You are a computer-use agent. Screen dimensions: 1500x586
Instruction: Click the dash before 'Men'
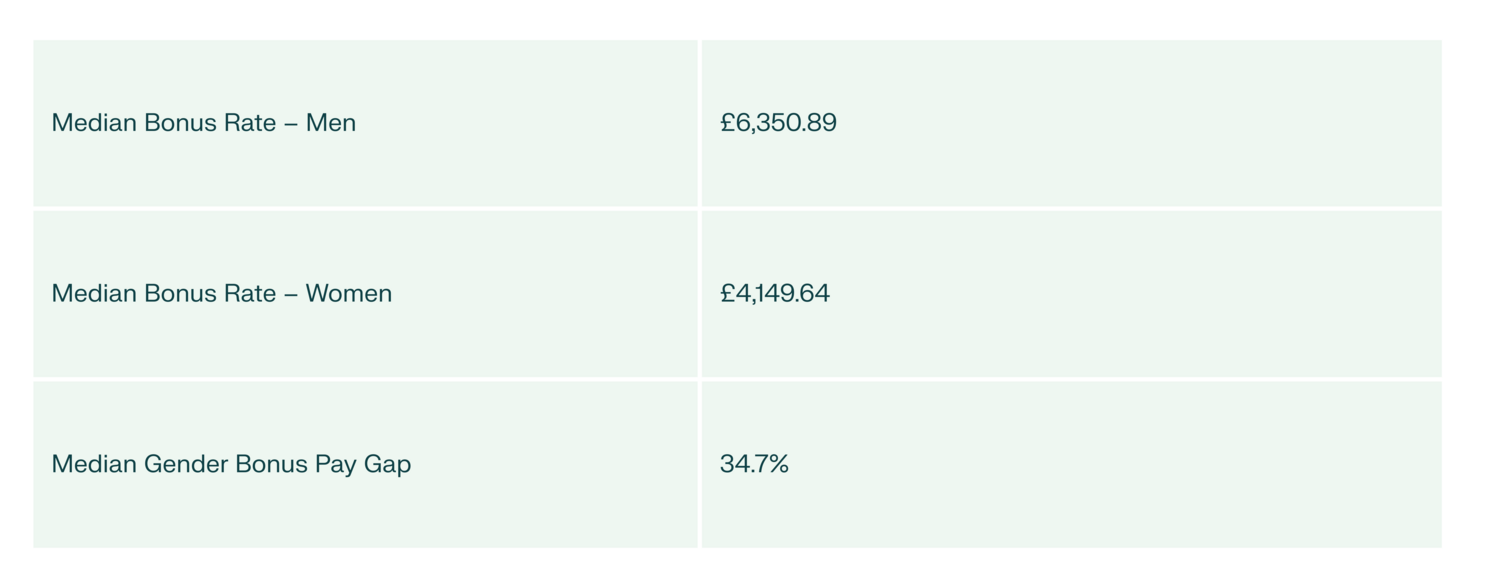(x=291, y=123)
